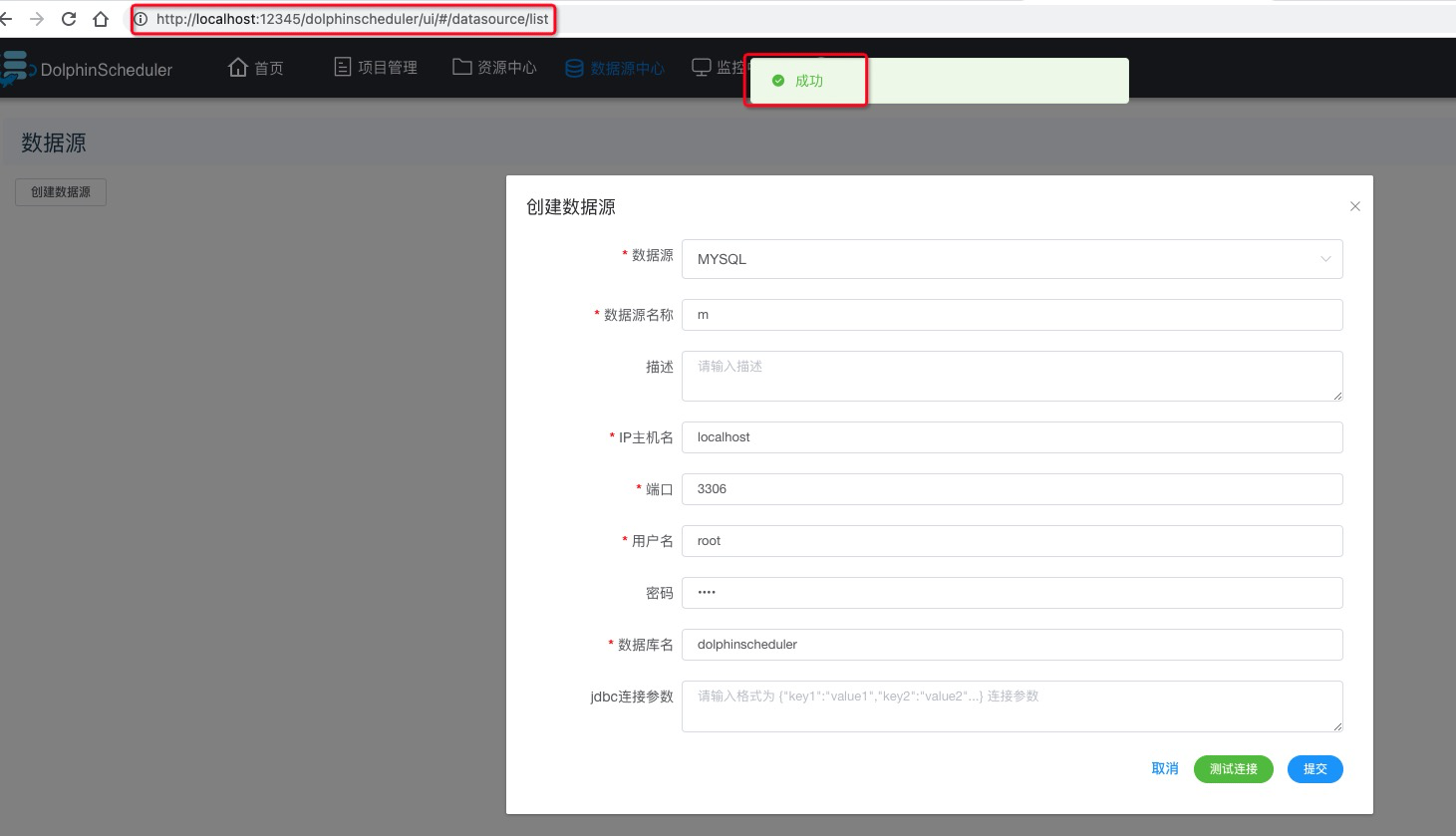Cancel the dialog via 取消
The image size is (1456, 836).
(x=1164, y=768)
